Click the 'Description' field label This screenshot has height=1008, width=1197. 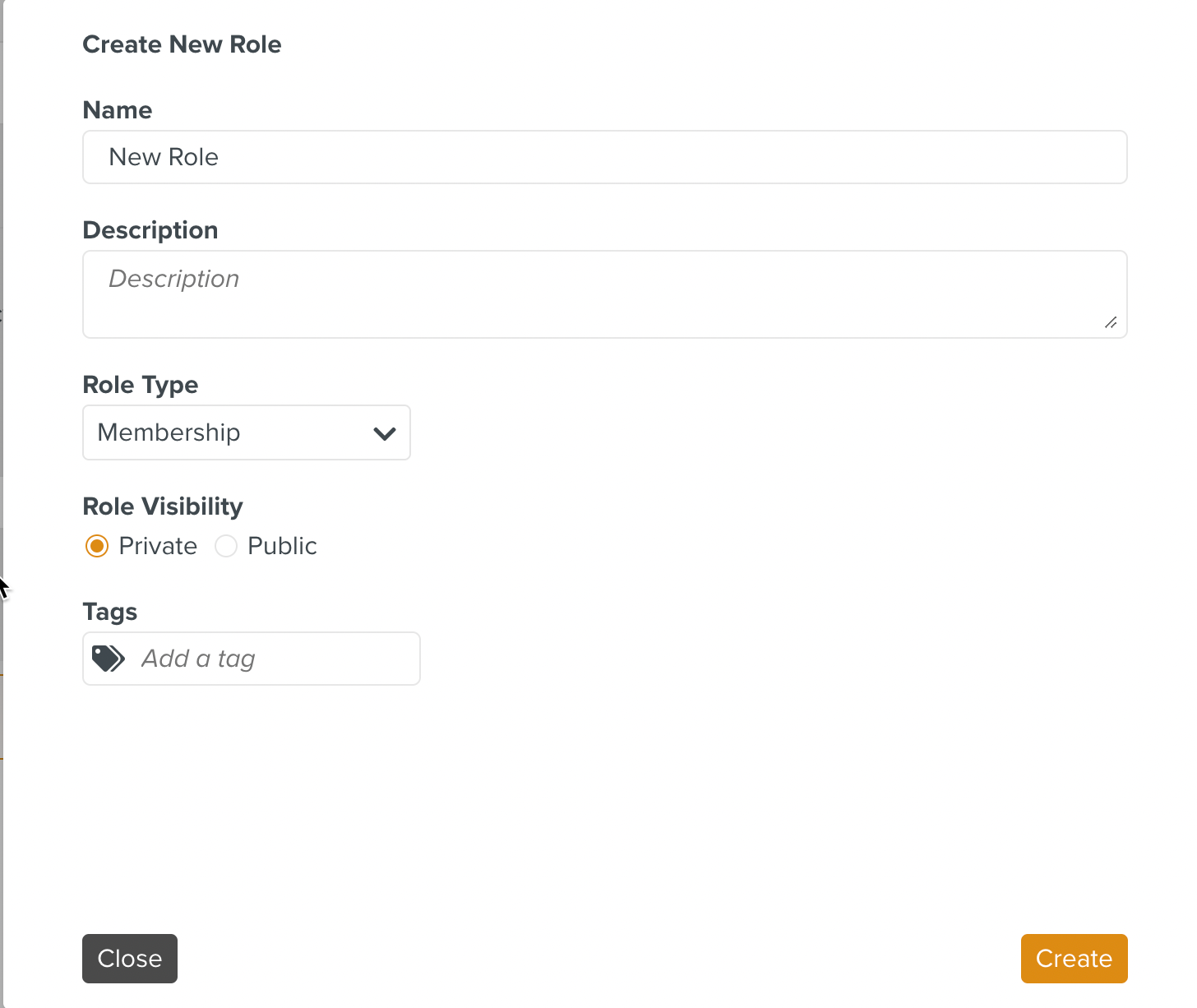click(x=150, y=230)
